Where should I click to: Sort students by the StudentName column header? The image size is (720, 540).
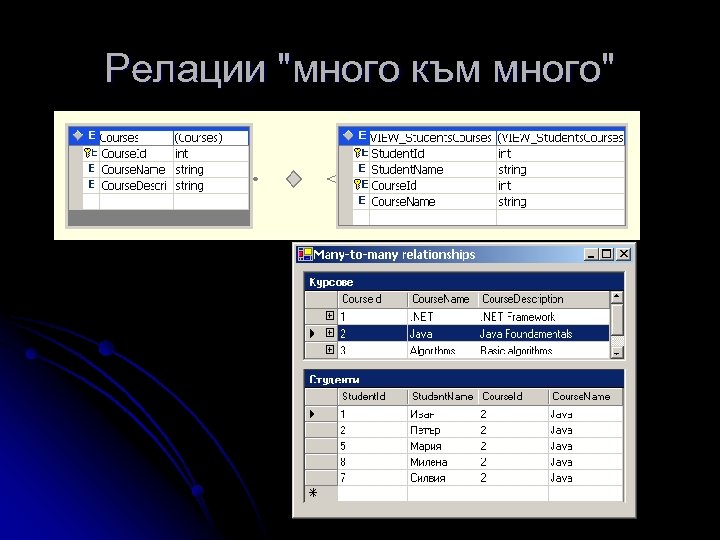[443, 397]
